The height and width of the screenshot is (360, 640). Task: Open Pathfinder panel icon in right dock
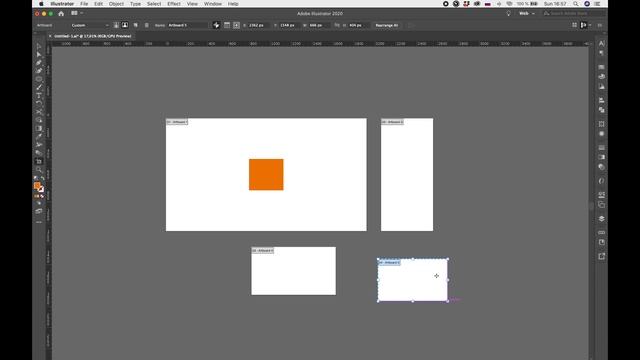pyautogui.click(x=602, y=110)
